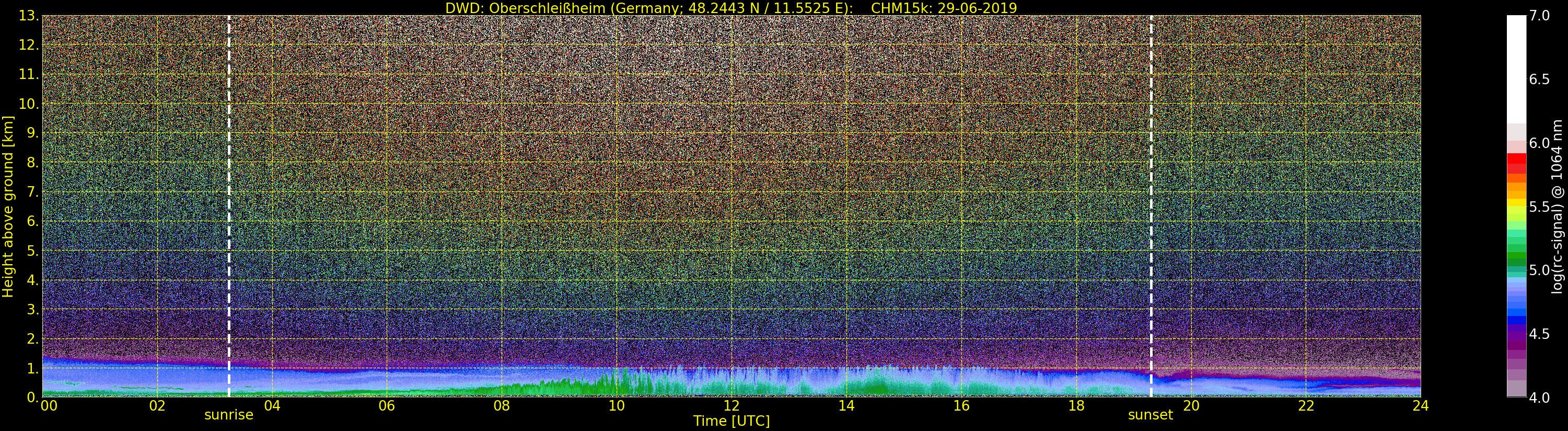Image resolution: width=1568 pixels, height=431 pixels.
Task: Click the '5.' km tick on the height axis
Action: tap(32, 251)
